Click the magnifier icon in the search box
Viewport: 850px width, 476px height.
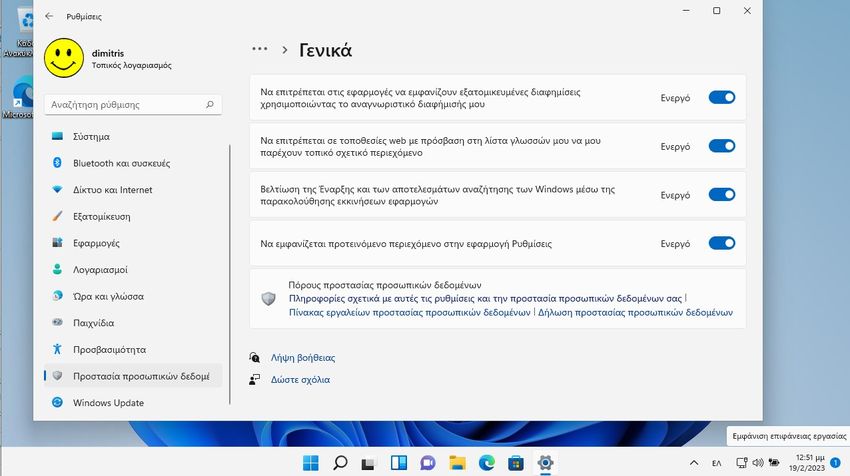(x=210, y=104)
